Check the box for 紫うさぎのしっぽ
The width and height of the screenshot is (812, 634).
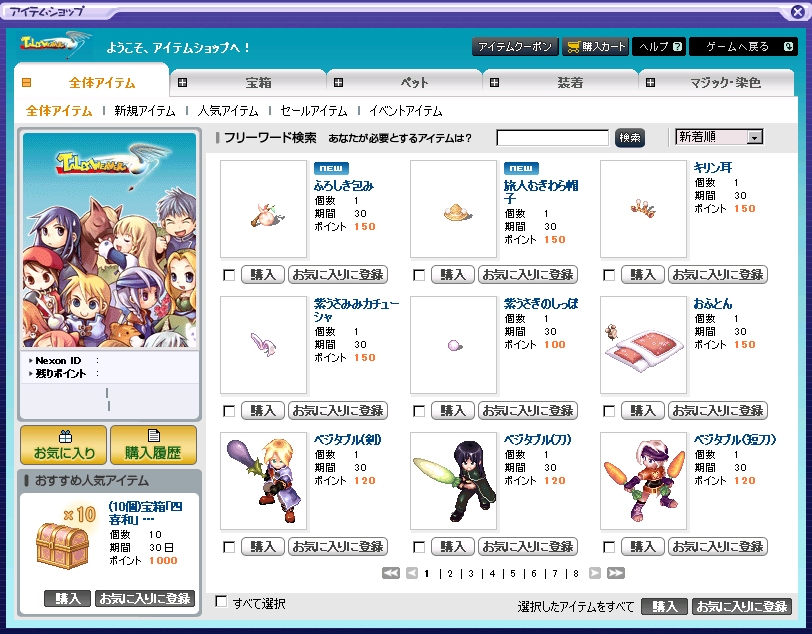[x=419, y=411]
